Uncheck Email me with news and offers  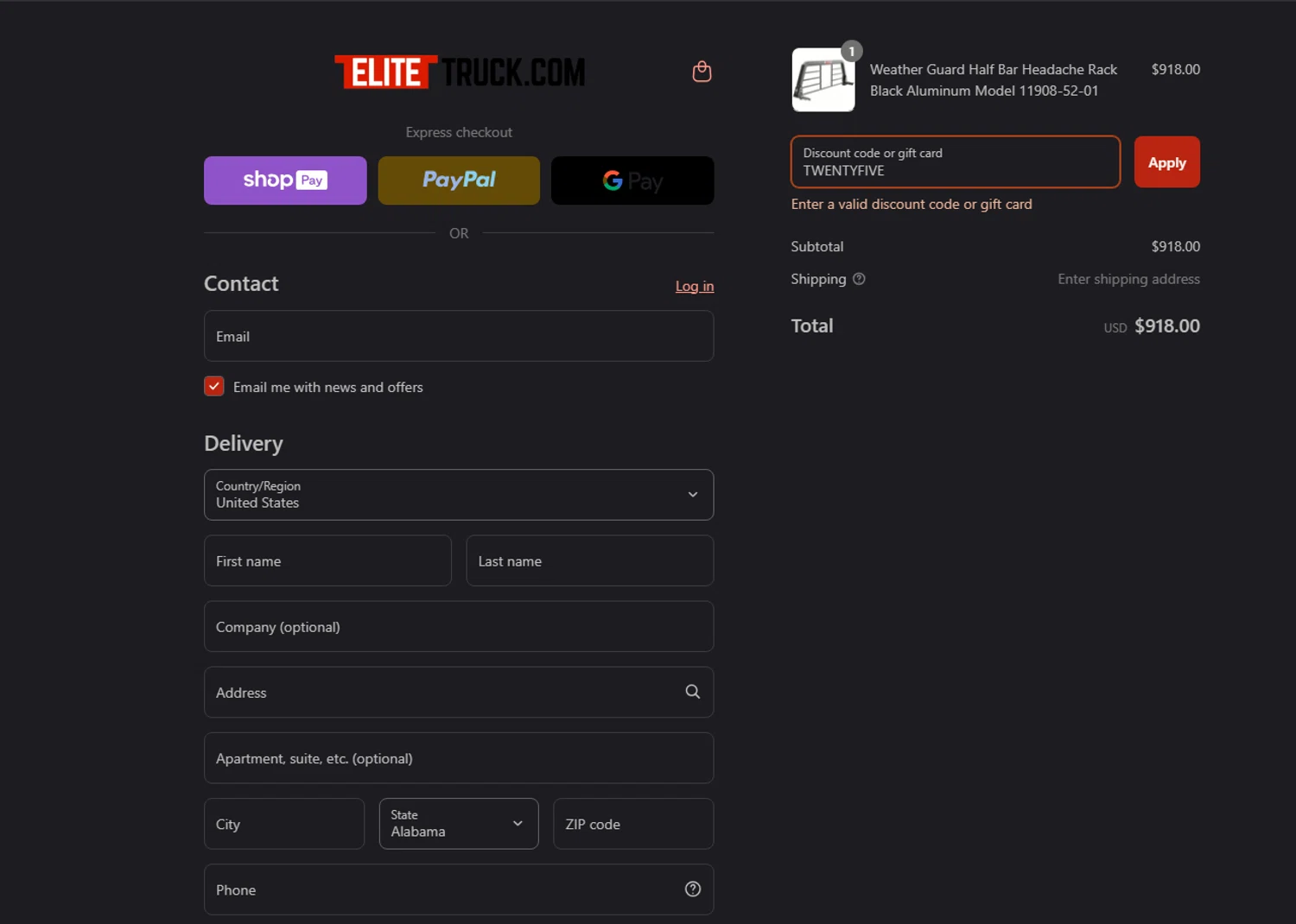[214, 386]
